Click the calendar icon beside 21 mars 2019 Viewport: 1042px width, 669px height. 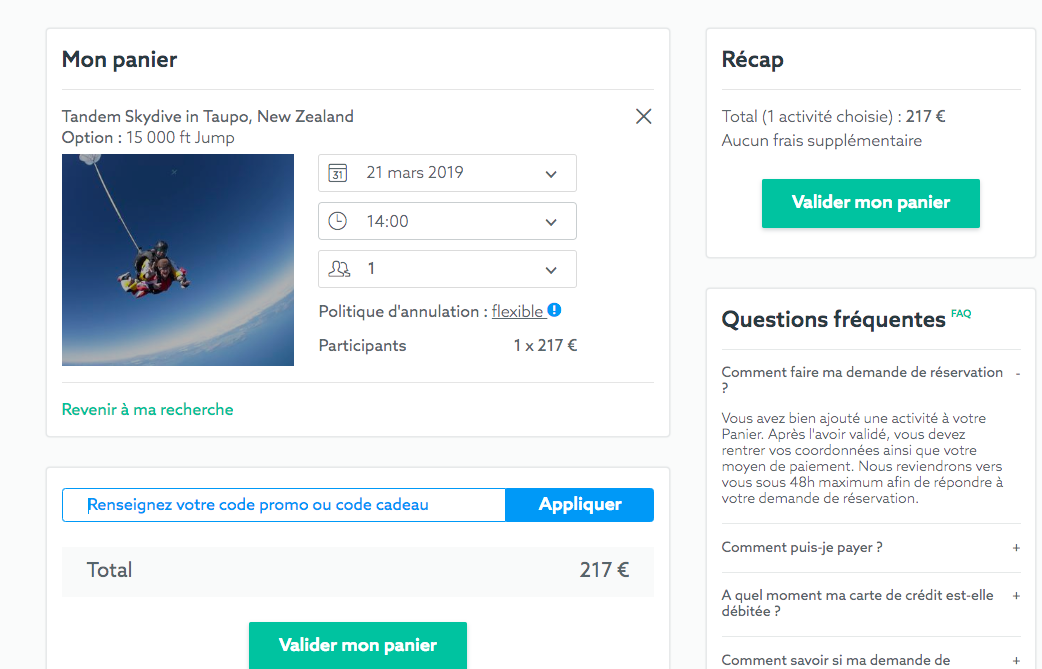point(338,173)
